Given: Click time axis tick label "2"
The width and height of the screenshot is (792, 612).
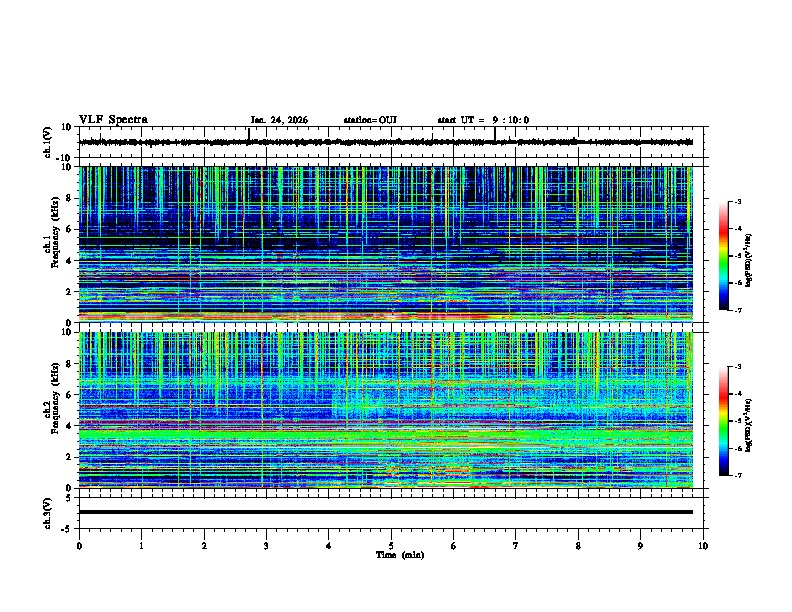Looking at the screenshot, I should [x=204, y=546].
